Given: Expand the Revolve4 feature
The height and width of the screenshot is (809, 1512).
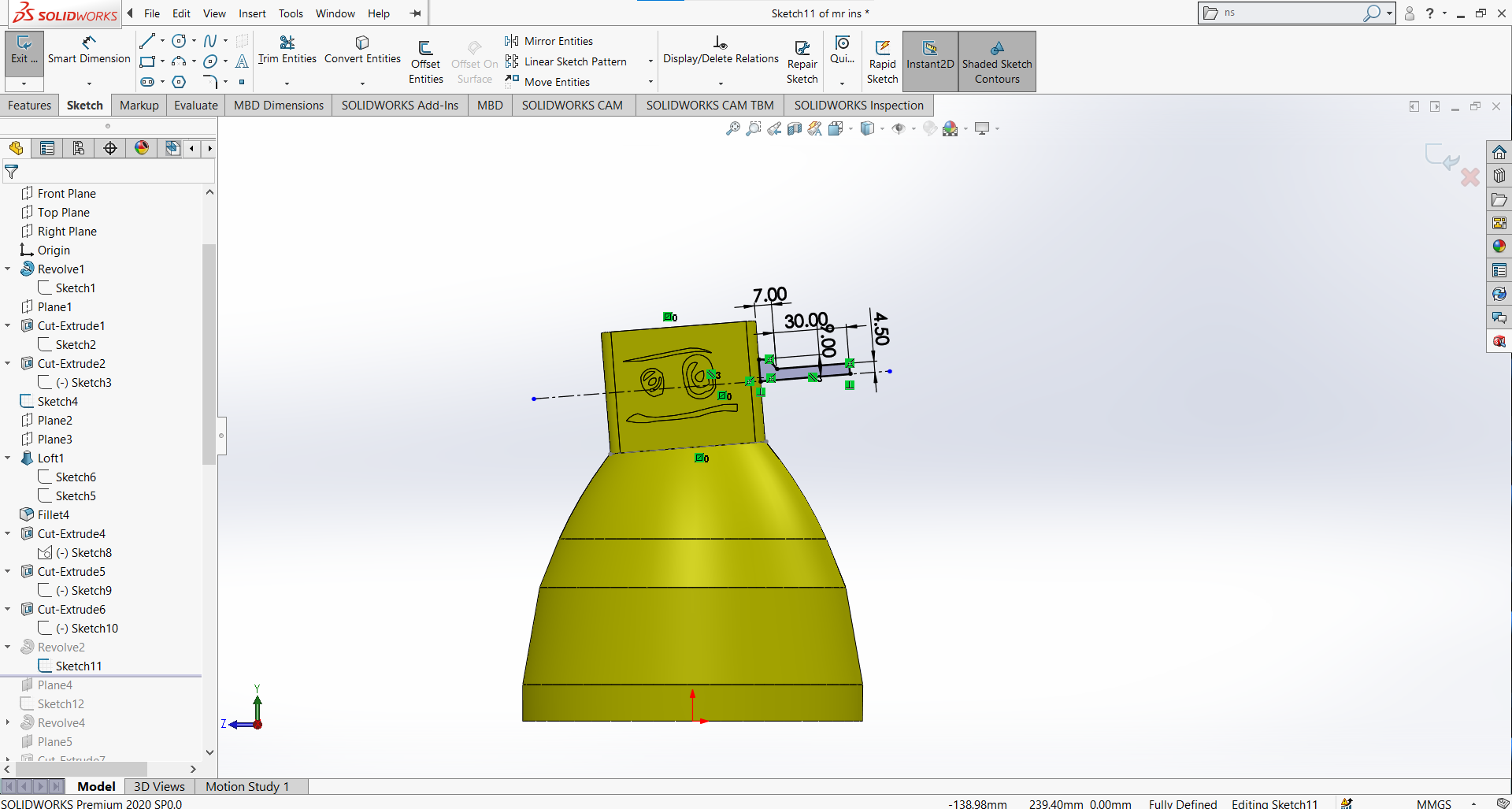Looking at the screenshot, I should [x=8, y=723].
